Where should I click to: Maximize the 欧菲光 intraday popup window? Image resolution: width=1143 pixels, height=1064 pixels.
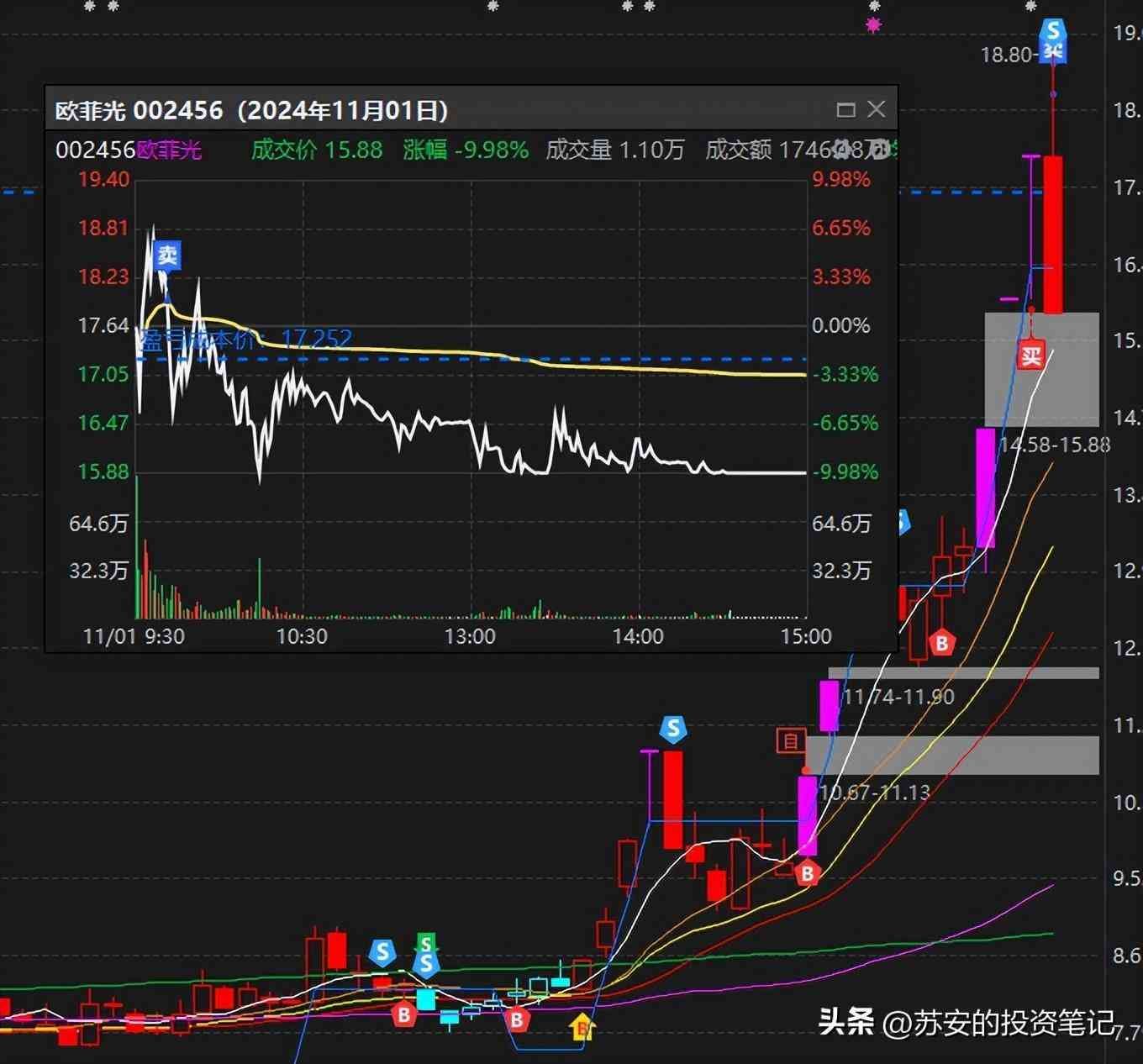845,110
